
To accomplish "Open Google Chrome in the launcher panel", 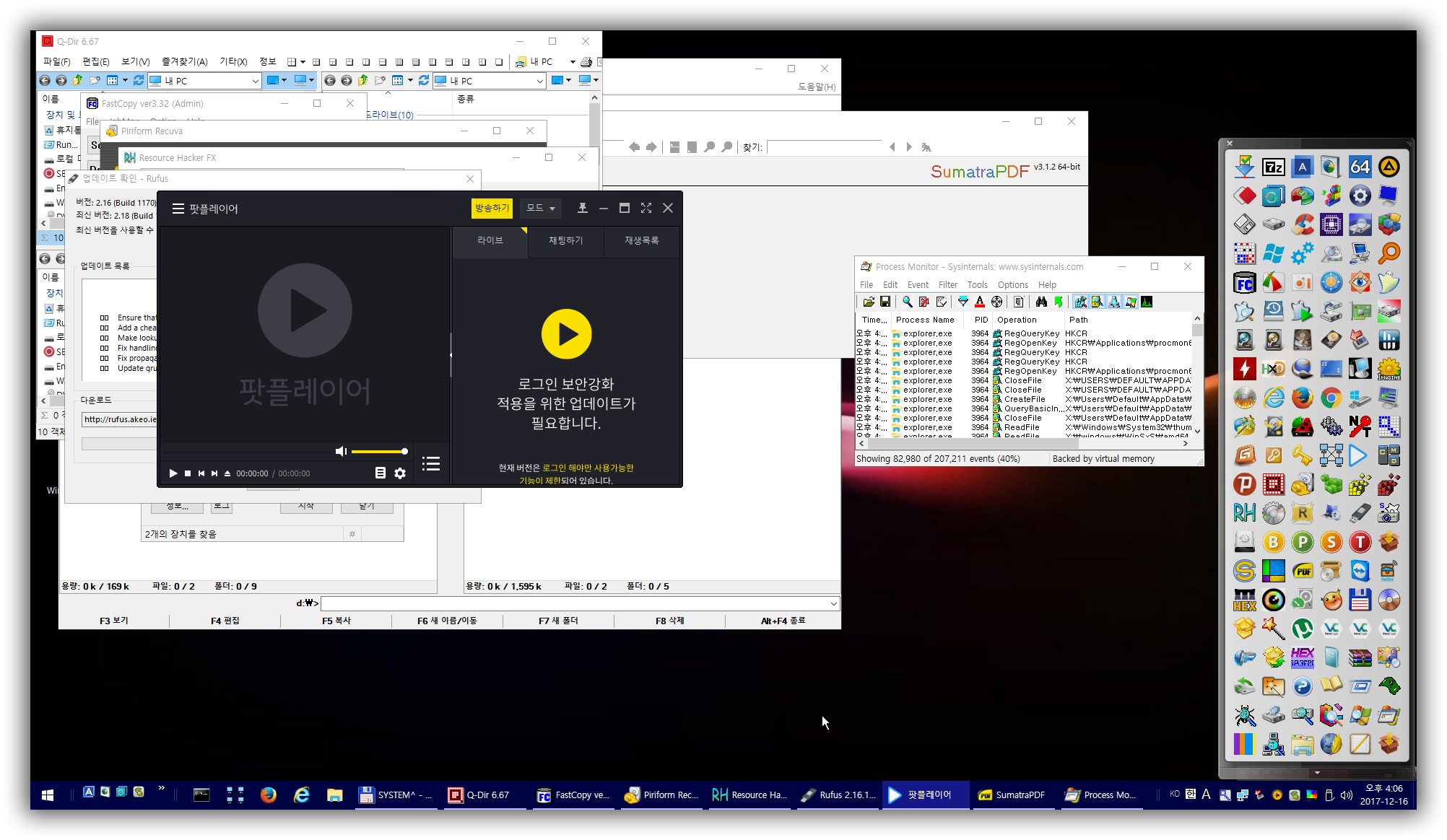I will point(1331,398).
